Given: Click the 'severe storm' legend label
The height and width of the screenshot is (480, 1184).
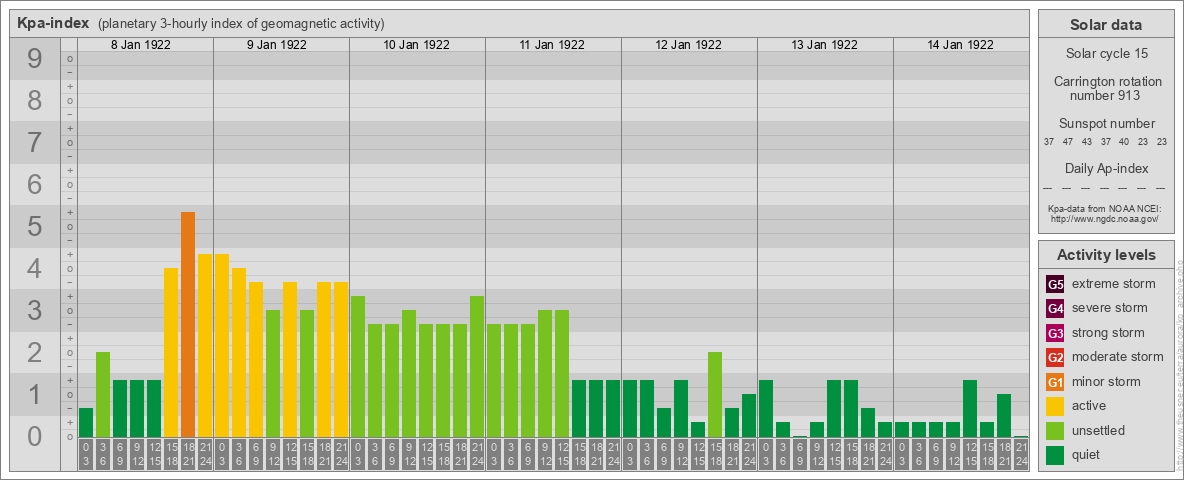Looking at the screenshot, I should [x=1110, y=308].
